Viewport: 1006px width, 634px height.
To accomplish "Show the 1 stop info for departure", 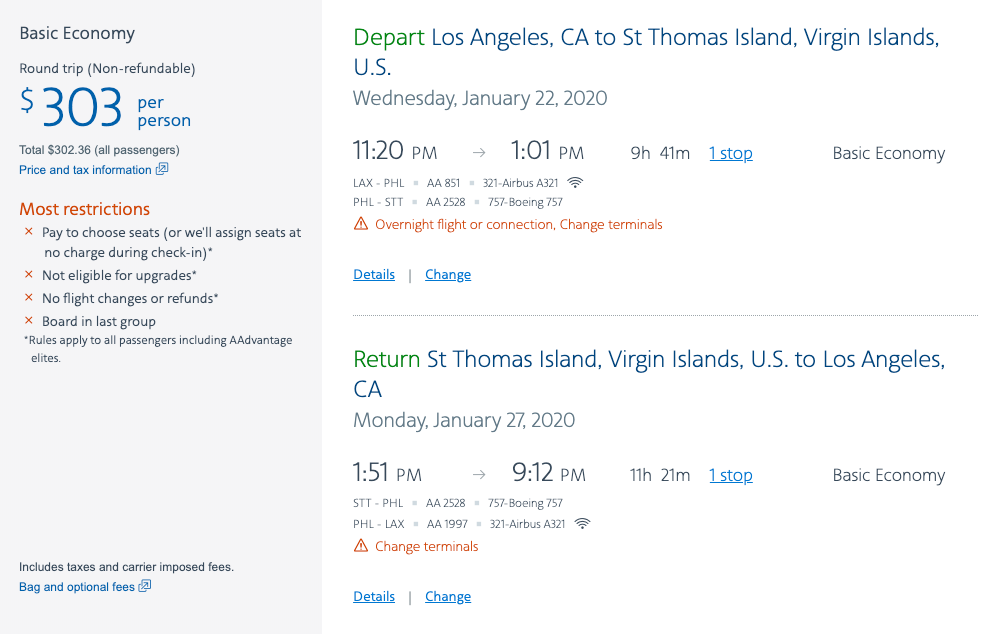I will 731,153.
